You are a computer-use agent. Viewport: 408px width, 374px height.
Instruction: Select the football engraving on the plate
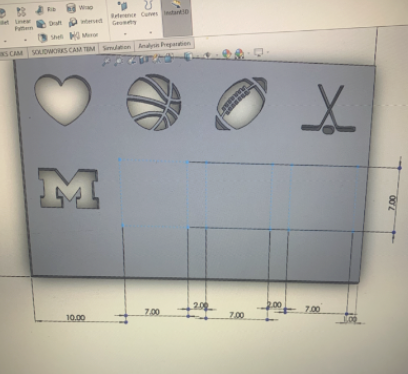coord(241,104)
